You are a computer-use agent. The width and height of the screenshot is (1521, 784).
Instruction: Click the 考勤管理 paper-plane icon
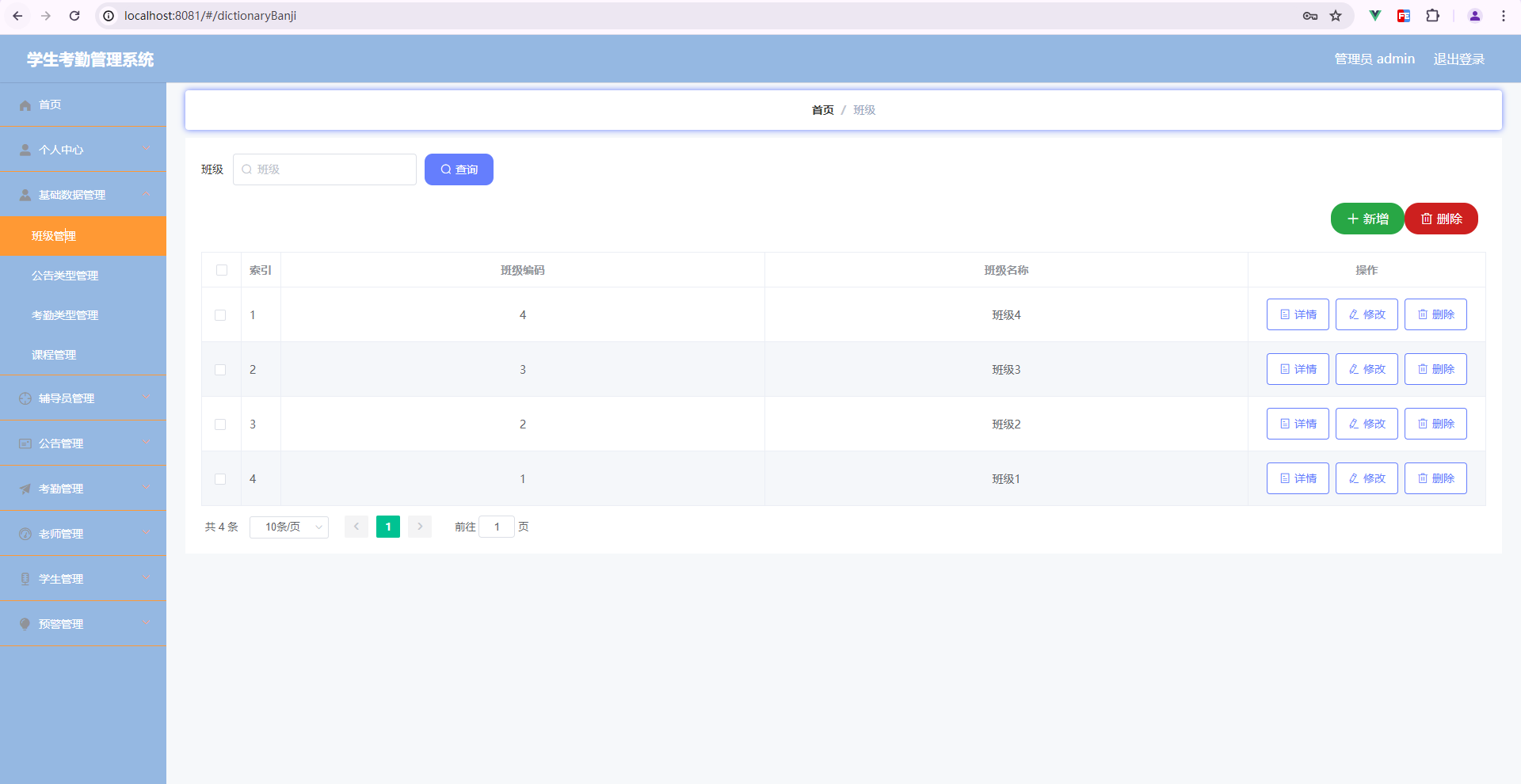click(x=25, y=489)
